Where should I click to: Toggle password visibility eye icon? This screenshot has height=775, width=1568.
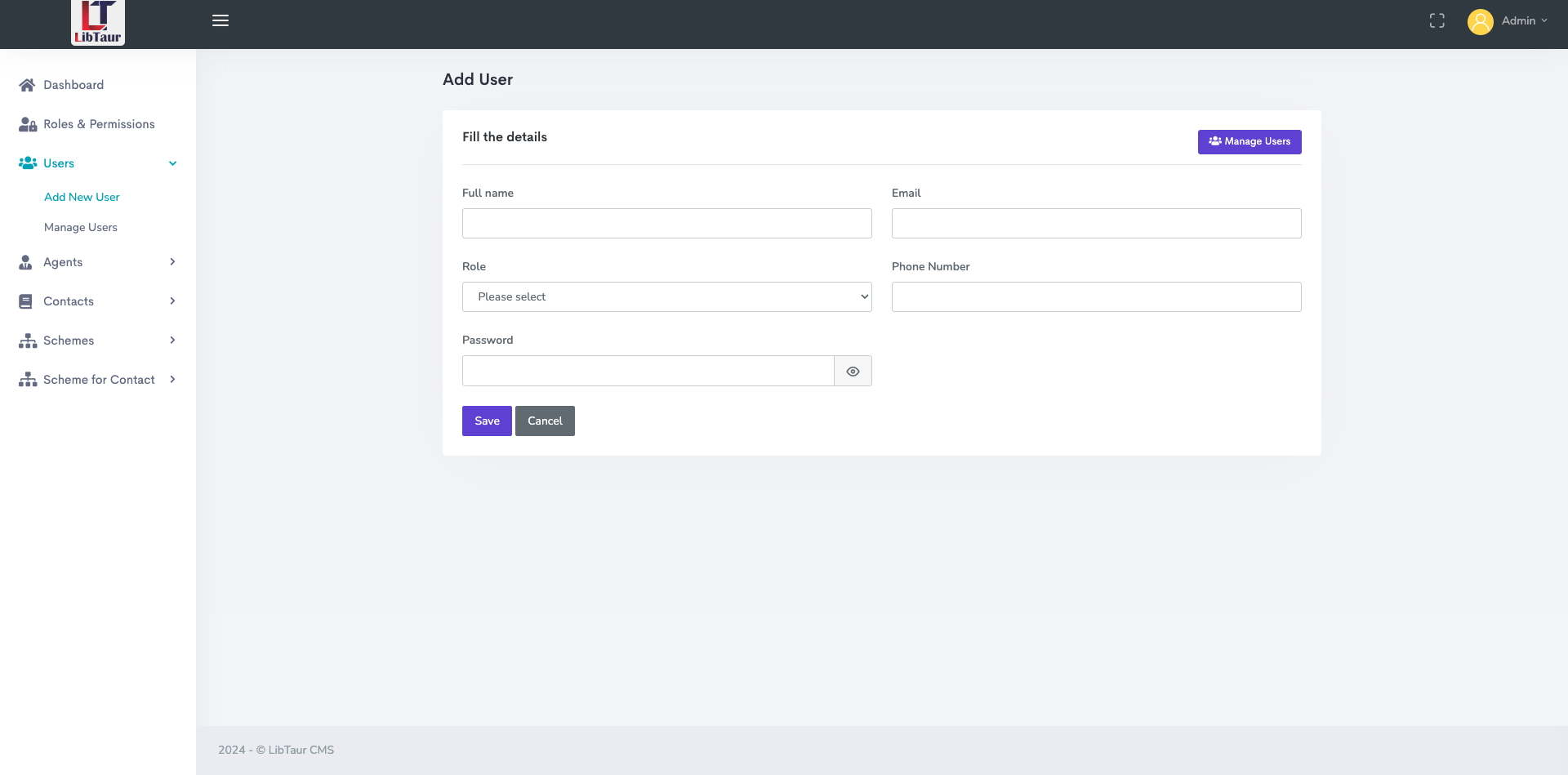tap(853, 372)
